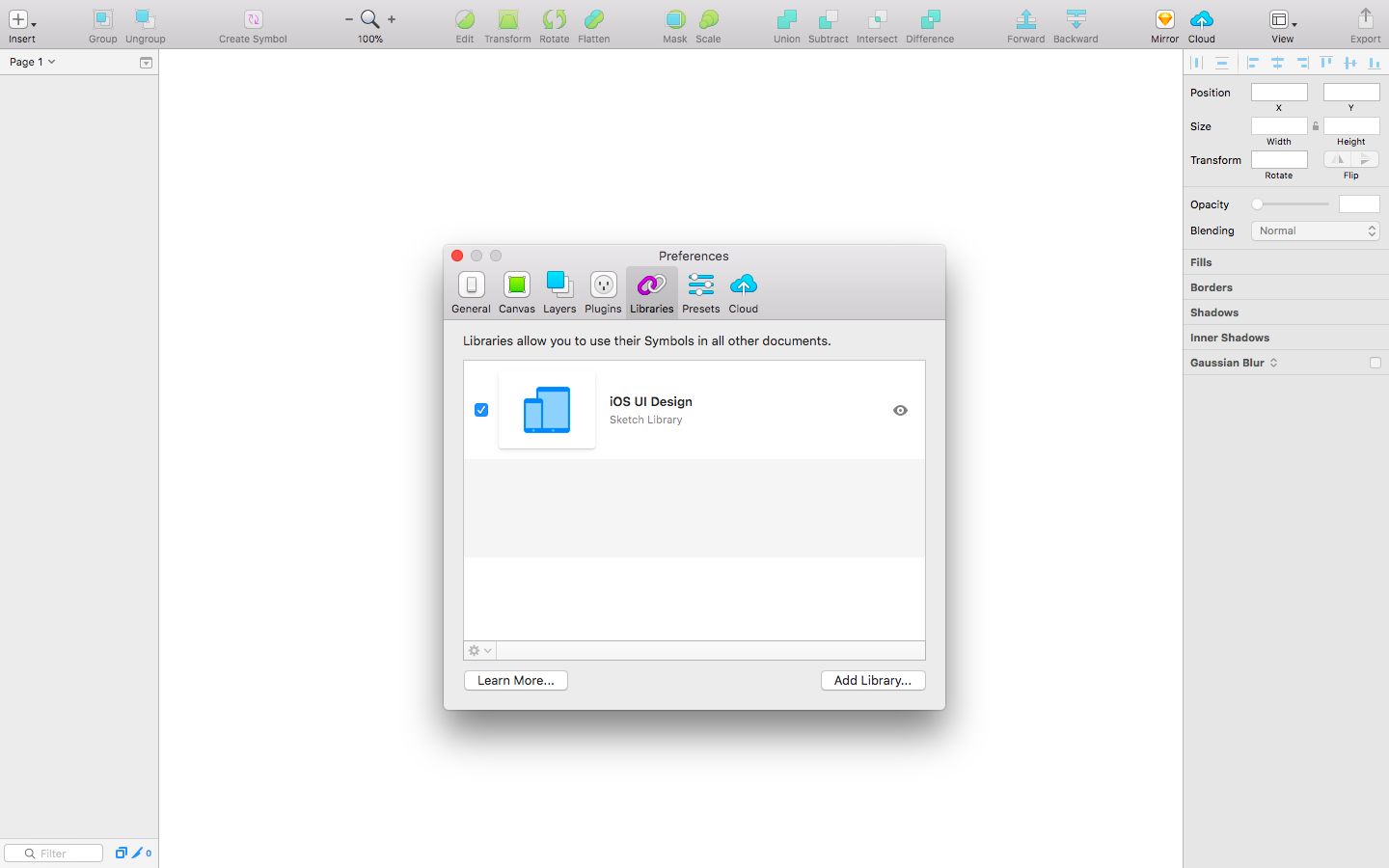Click the Group toolbar icon

102,19
